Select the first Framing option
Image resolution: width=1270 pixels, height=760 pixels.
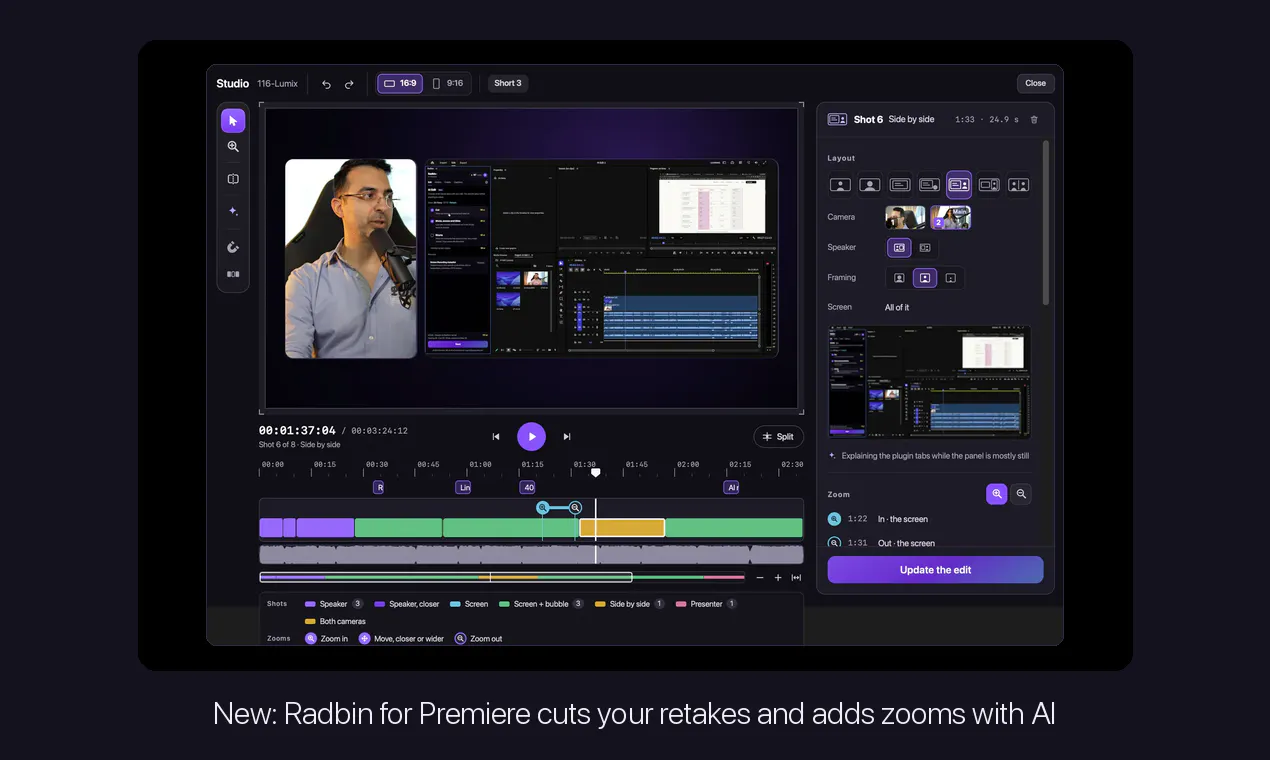point(899,278)
